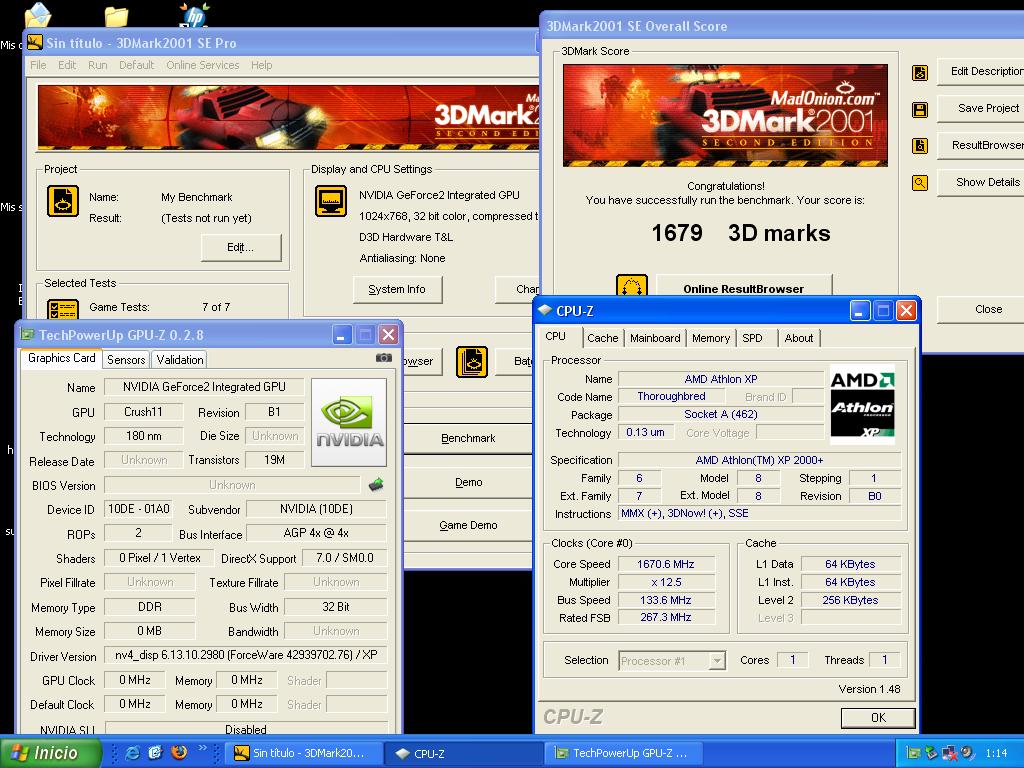Open the 3DMark2001 title bar icon menu
1024x768 pixels.
[x=35, y=43]
